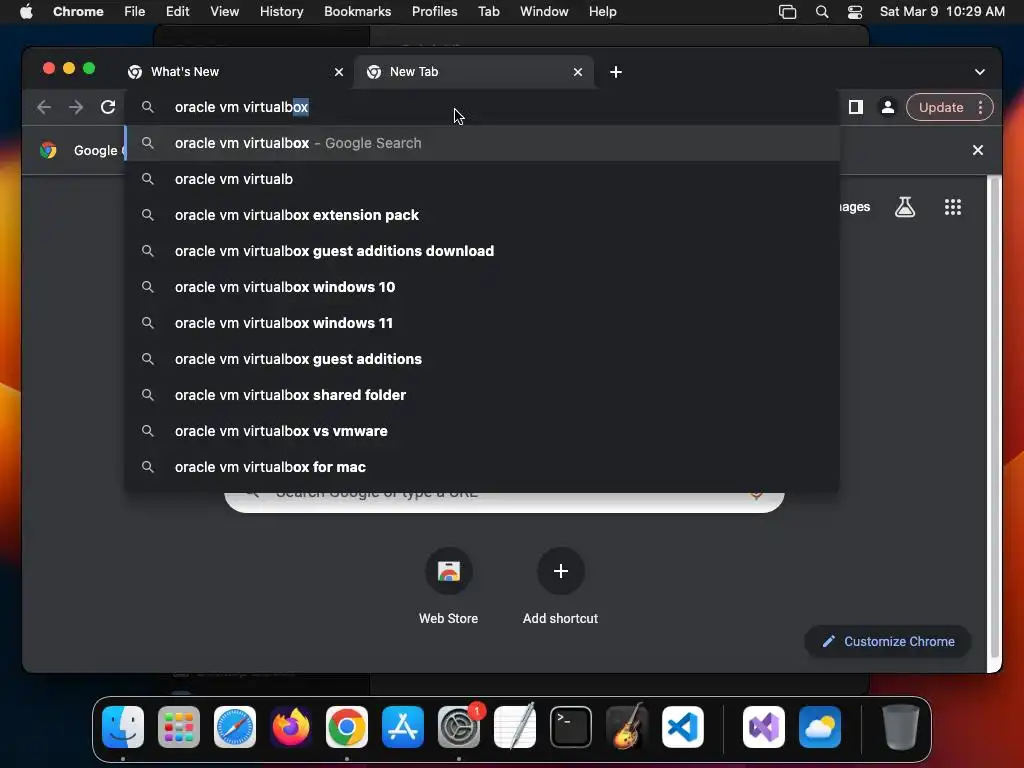1024x768 pixels.
Task: Go forward using the forward arrow
Action: coord(76,107)
